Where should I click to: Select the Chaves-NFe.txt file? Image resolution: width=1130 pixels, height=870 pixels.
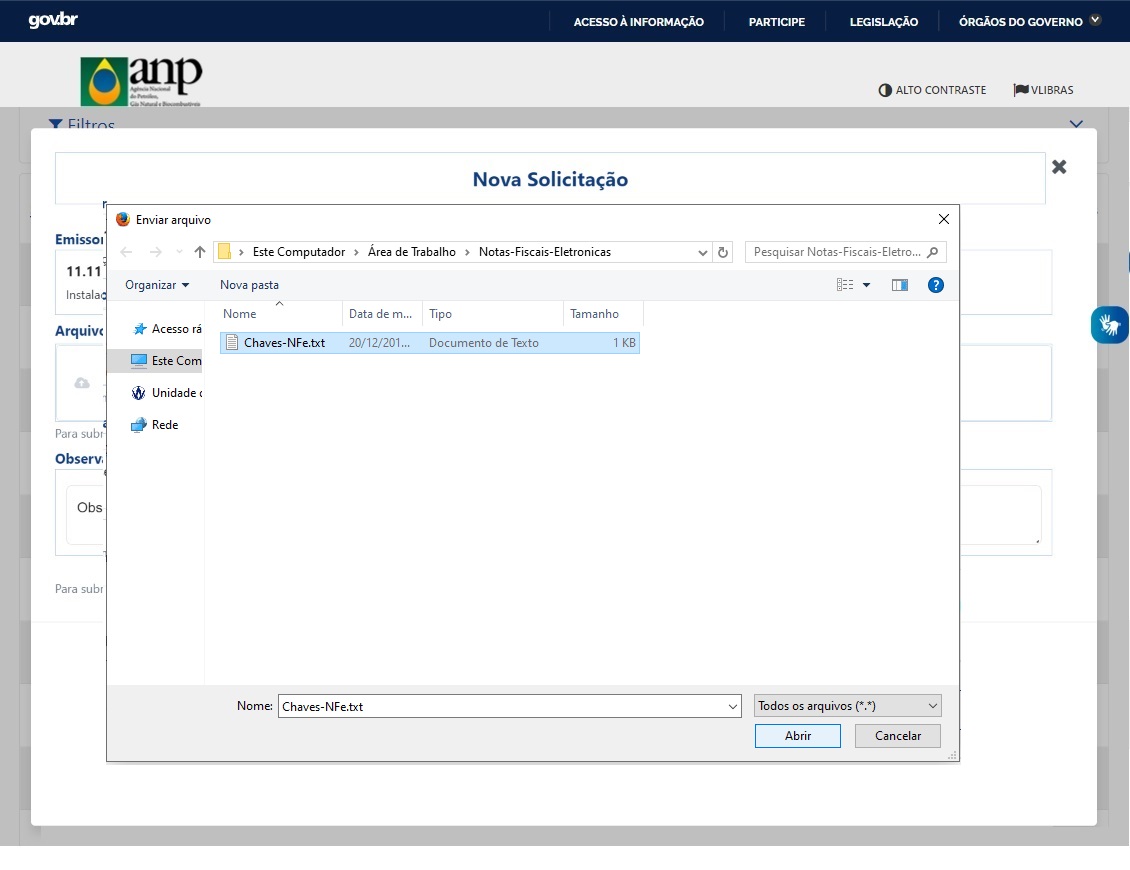tap(430, 342)
